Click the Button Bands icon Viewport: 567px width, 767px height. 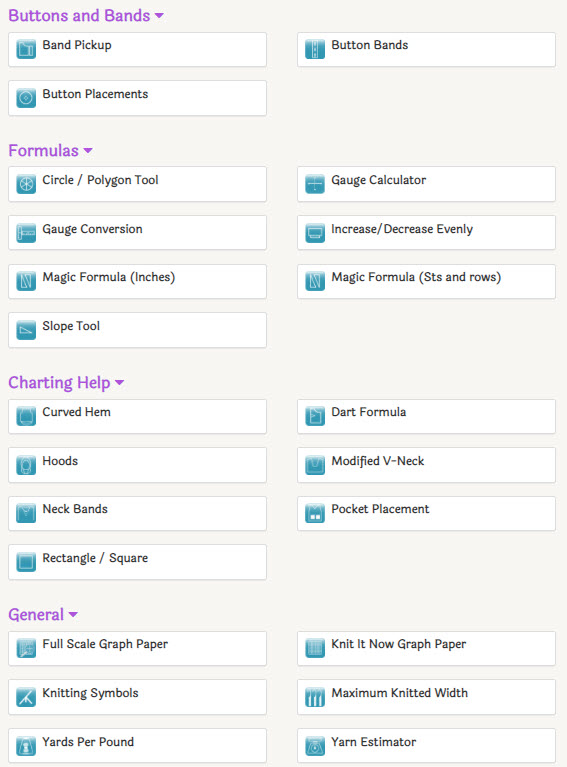click(x=315, y=49)
